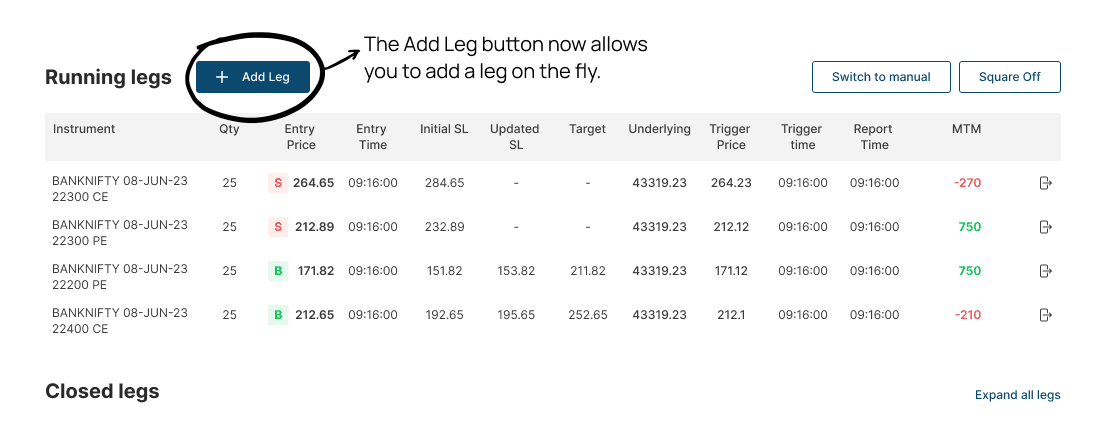Image resolution: width=1107 pixels, height=429 pixels.
Task: Click the Trigger Price column header
Action: click(731, 137)
